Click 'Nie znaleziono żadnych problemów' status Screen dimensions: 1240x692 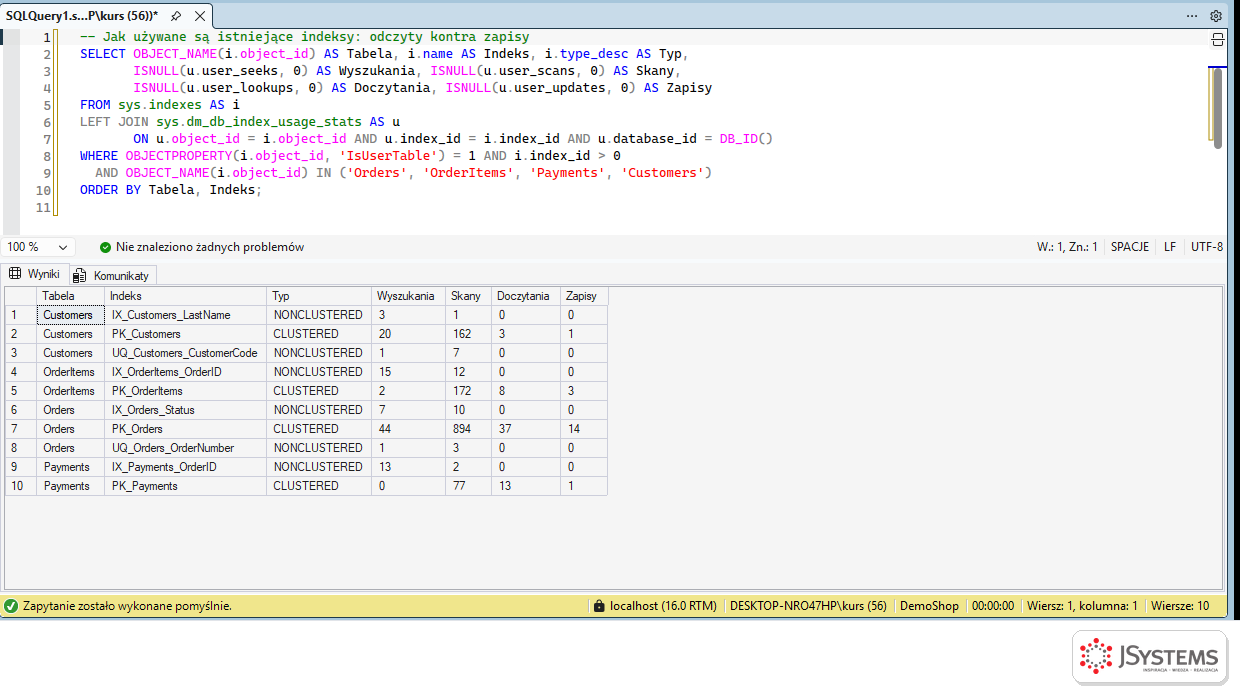click(x=210, y=247)
